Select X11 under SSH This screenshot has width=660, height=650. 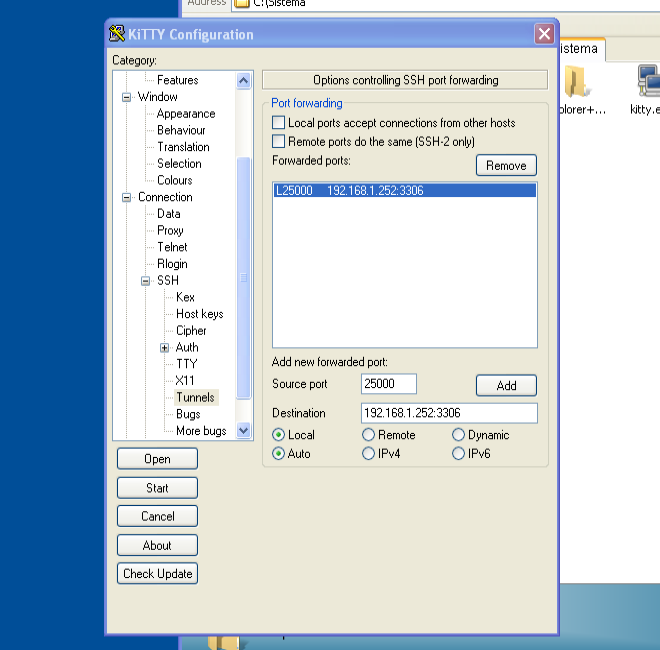185,381
